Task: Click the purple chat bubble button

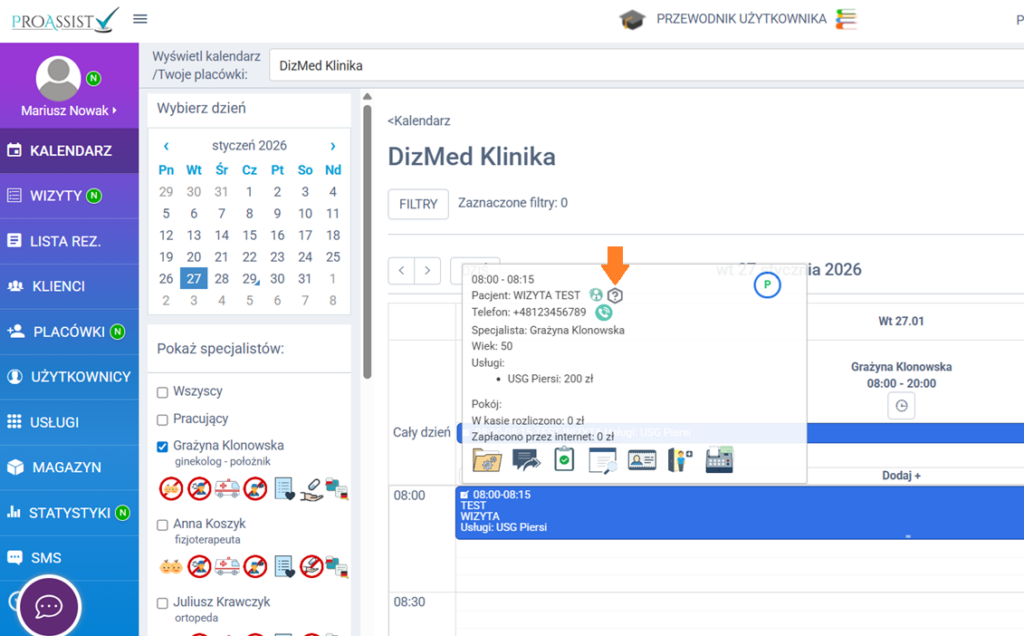Action: tap(49, 606)
